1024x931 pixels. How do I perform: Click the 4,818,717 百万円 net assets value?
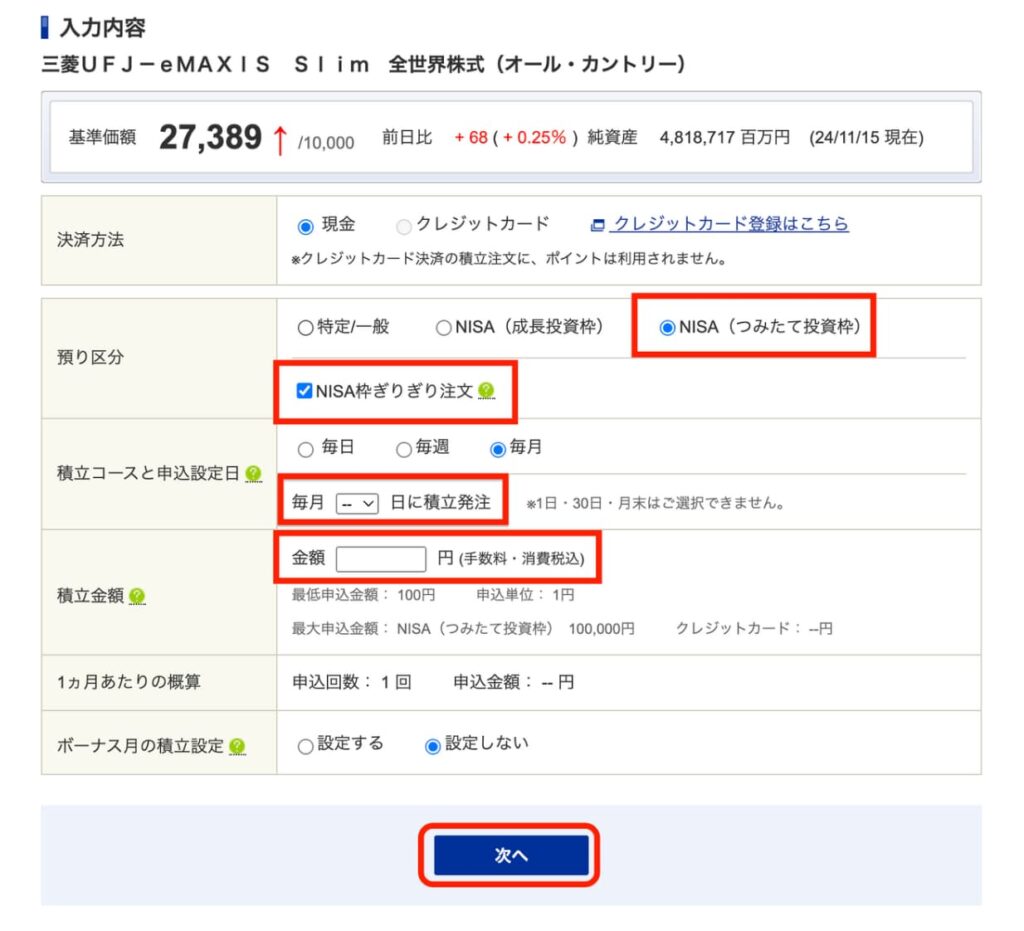pos(724,137)
